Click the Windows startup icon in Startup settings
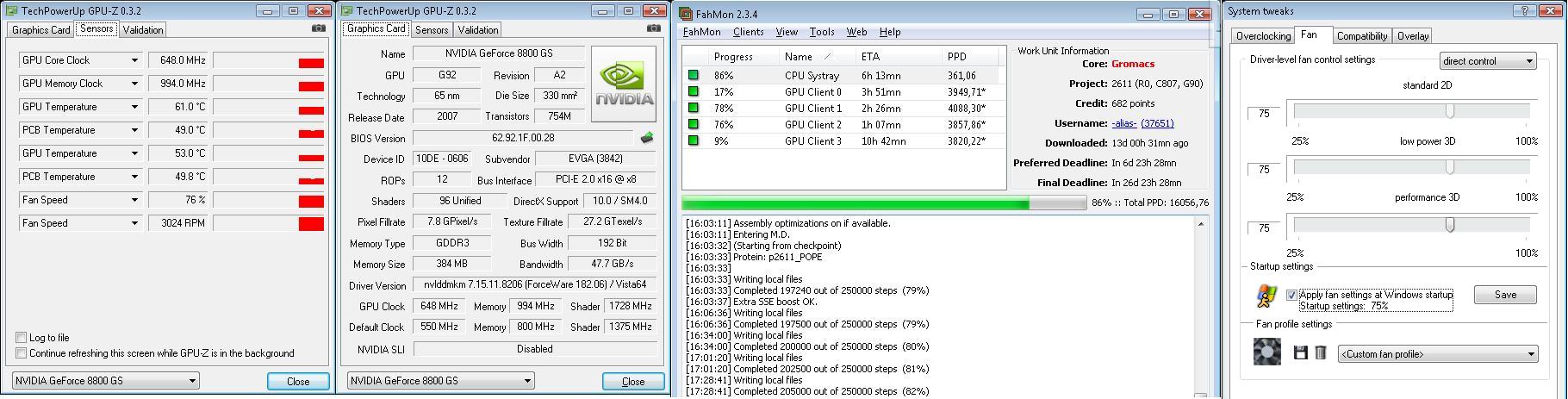This screenshot has width=1568, height=399. [x=1266, y=296]
